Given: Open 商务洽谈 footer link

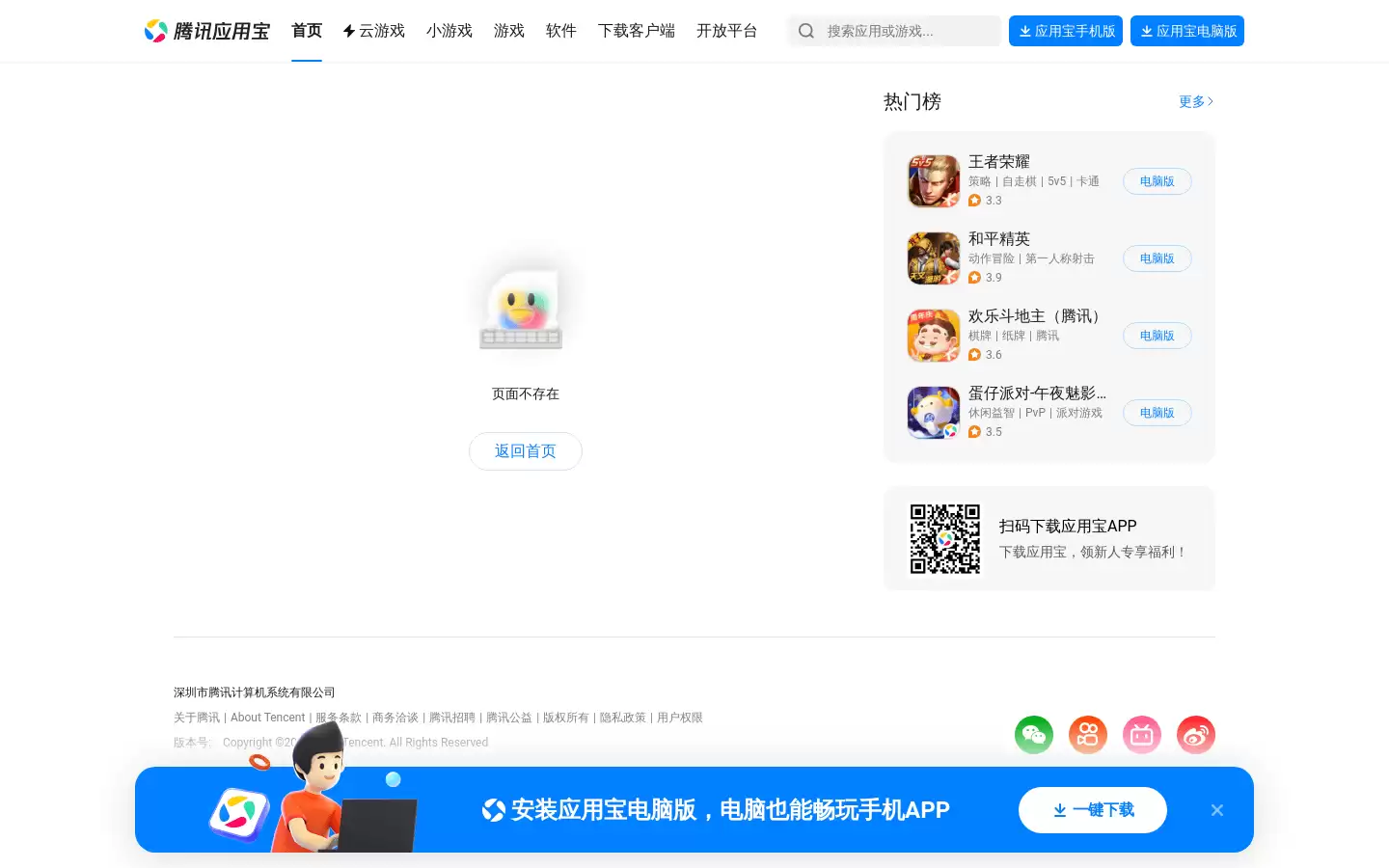Looking at the screenshot, I should 395,718.
